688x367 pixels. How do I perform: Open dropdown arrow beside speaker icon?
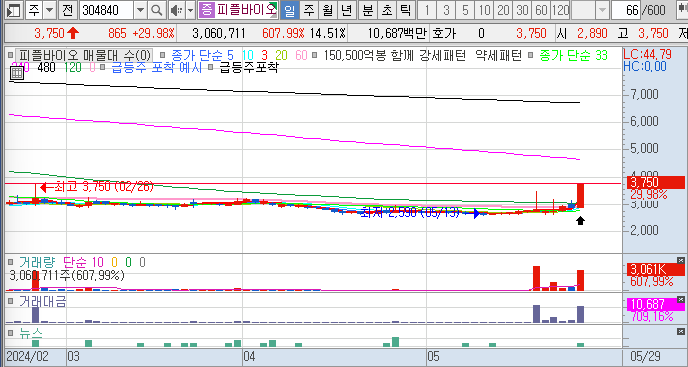190,10
